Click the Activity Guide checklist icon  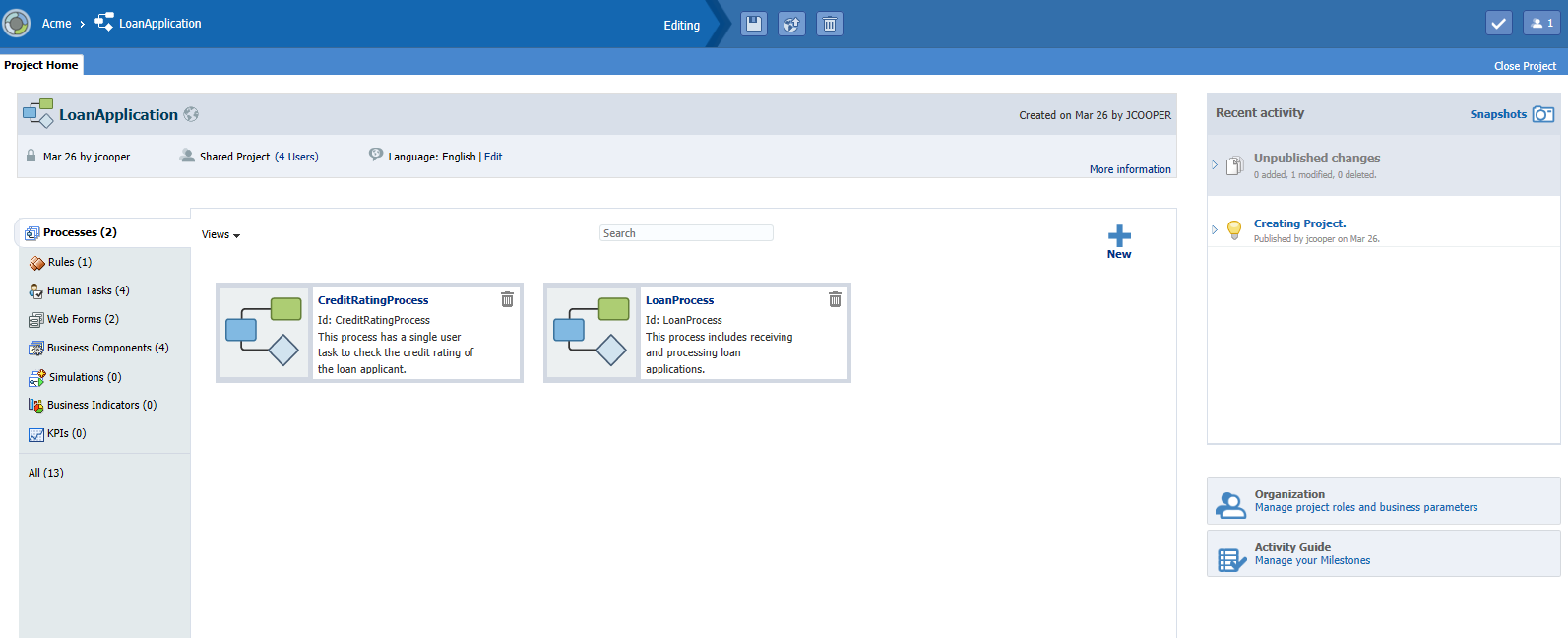[1232, 559]
